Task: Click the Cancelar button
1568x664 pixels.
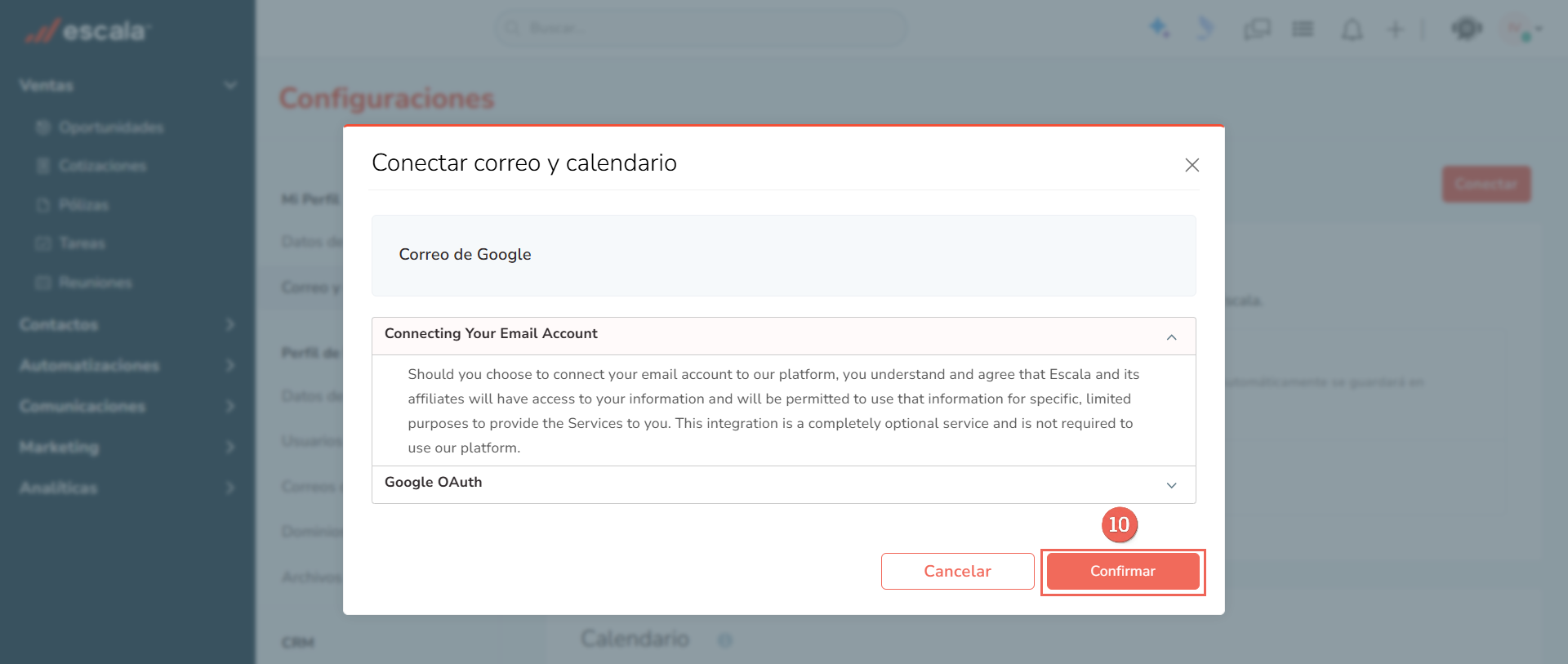Action: click(x=957, y=571)
